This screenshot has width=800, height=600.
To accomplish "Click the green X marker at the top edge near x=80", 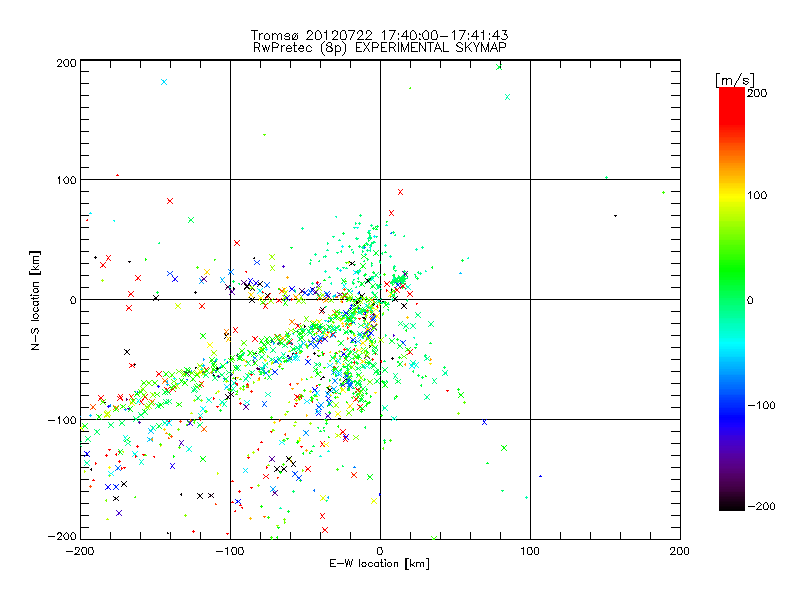I will [499, 67].
